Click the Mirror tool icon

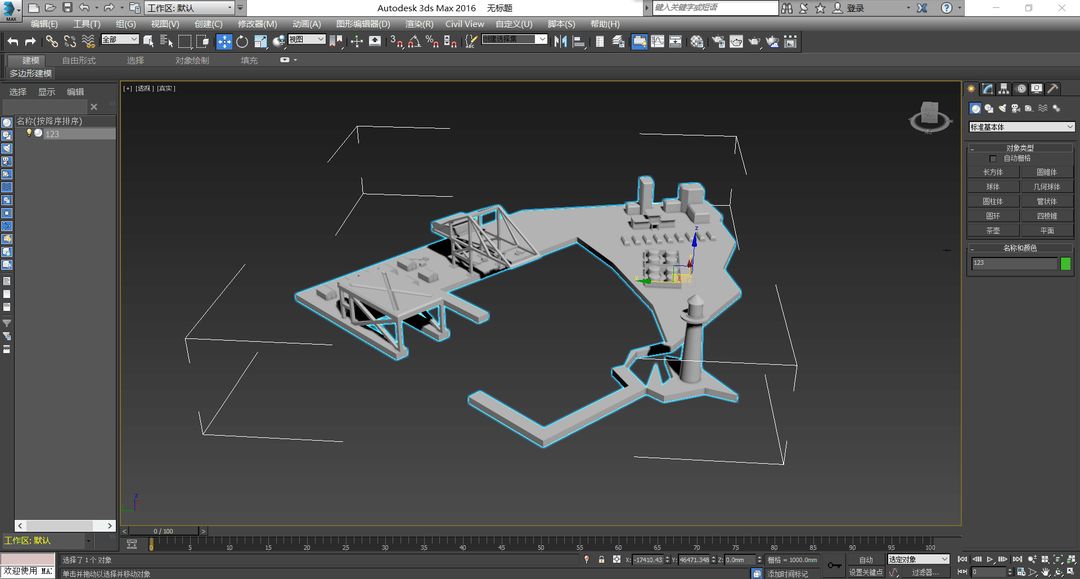click(561, 41)
